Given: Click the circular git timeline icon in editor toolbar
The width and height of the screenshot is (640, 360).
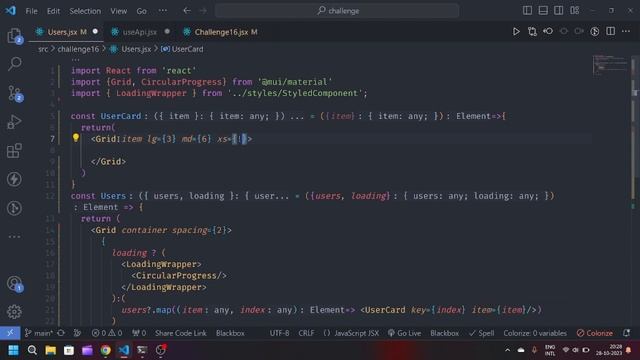Looking at the screenshot, I should (595, 31).
